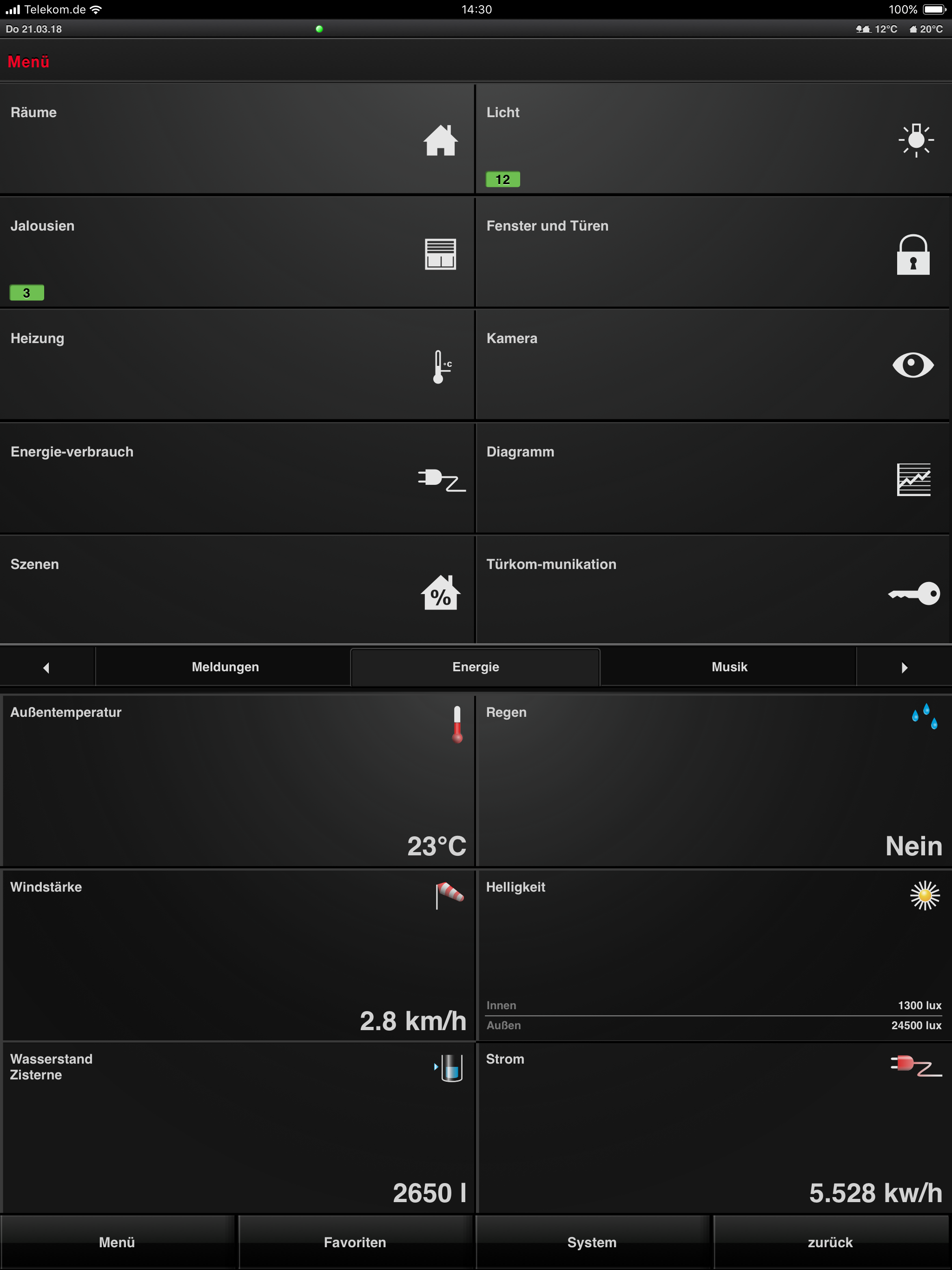Select the Musik tab
The height and width of the screenshot is (1270, 952).
[x=729, y=667]
